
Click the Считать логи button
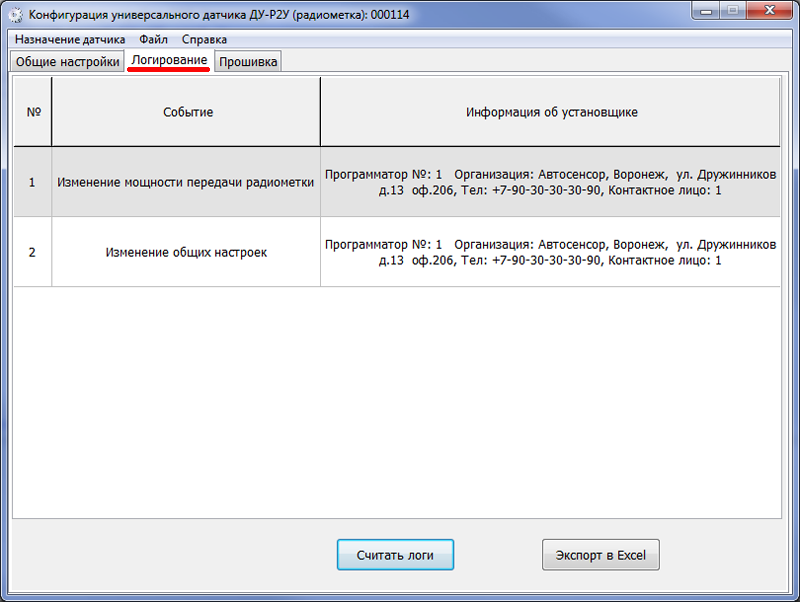coord(395,555)
